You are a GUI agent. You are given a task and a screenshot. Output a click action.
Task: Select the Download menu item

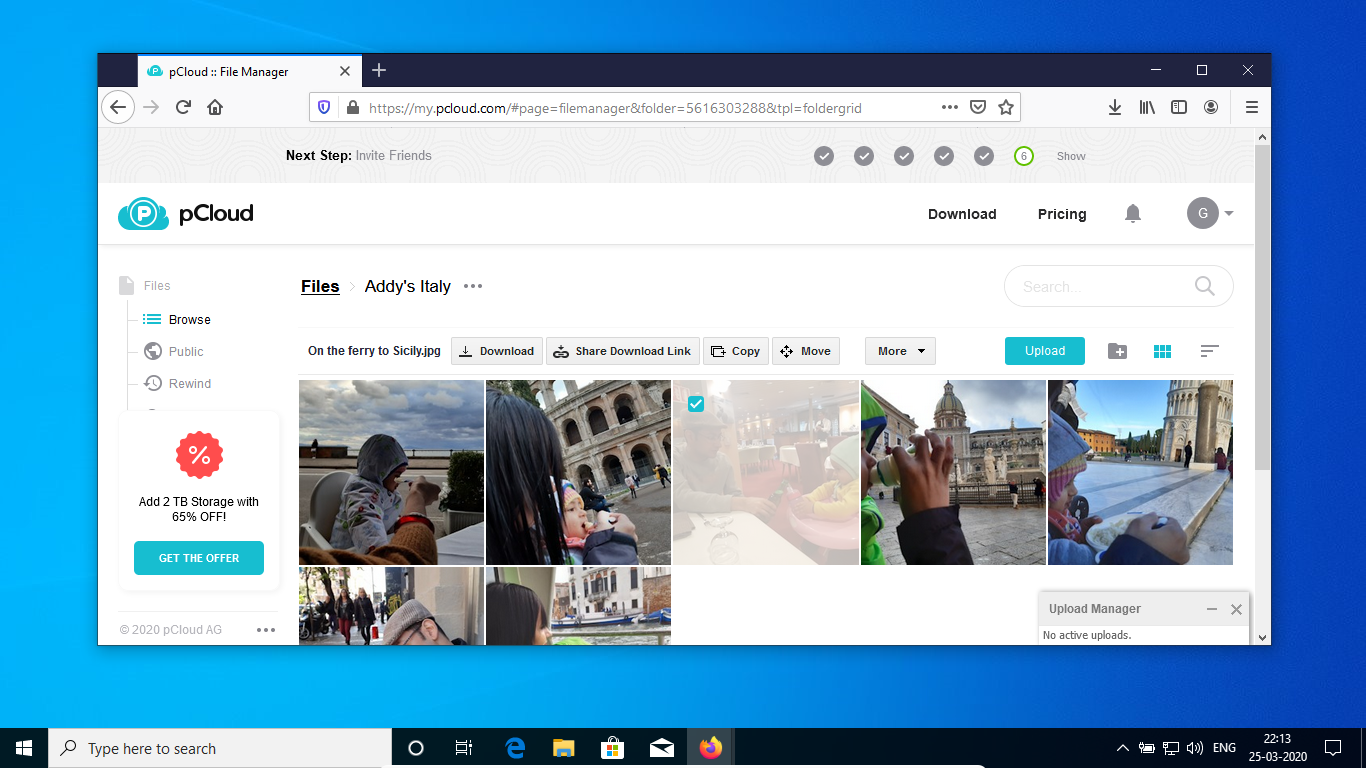[x=961, y=213]
